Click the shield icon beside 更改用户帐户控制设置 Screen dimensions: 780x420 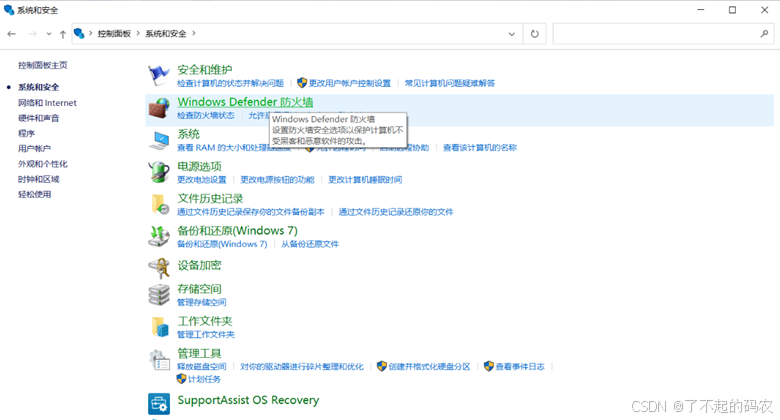[302, 83]
